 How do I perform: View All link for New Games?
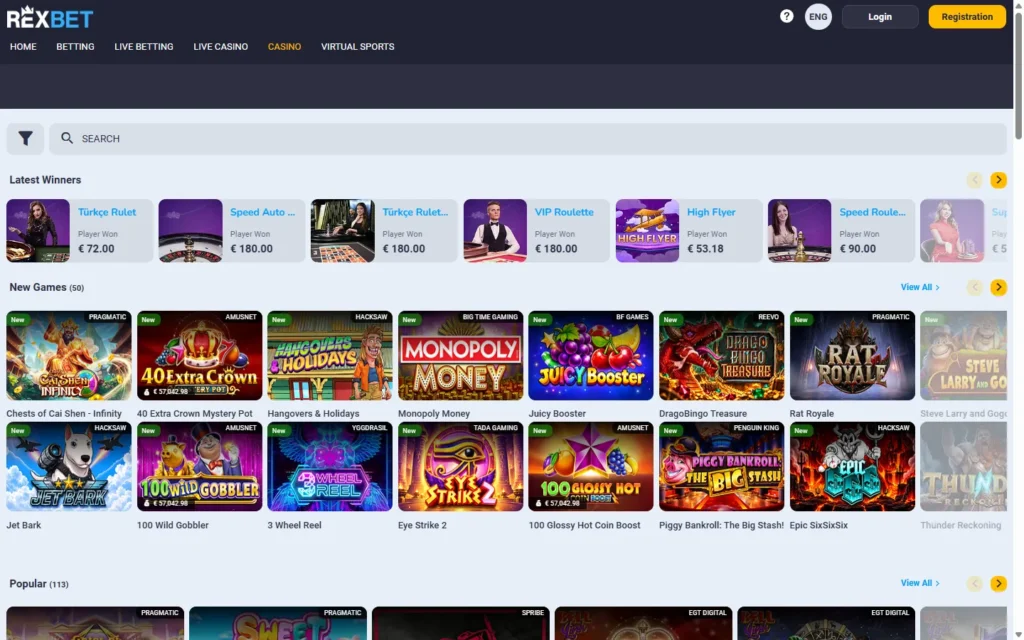[920, 287]
